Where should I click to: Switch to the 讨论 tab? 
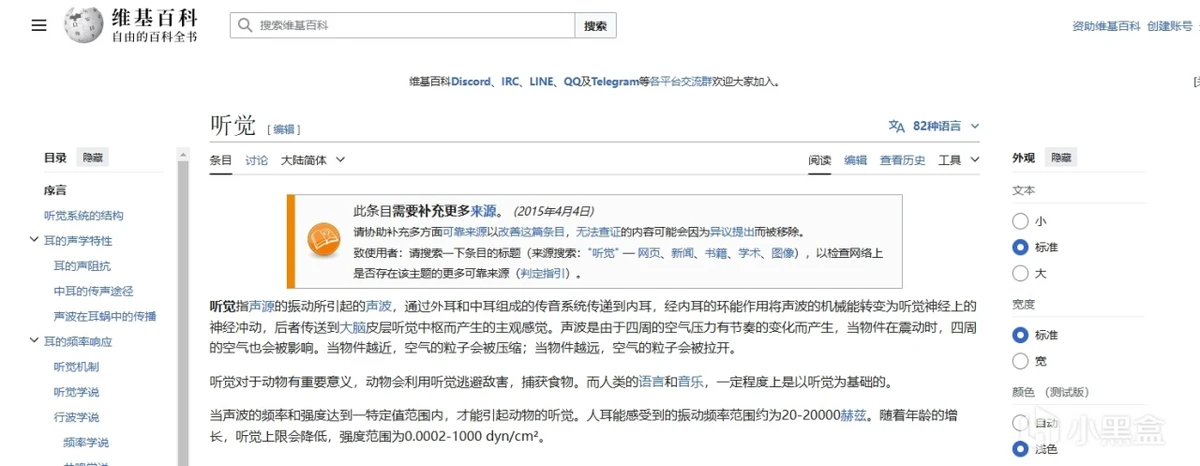(x=256, y=160)
